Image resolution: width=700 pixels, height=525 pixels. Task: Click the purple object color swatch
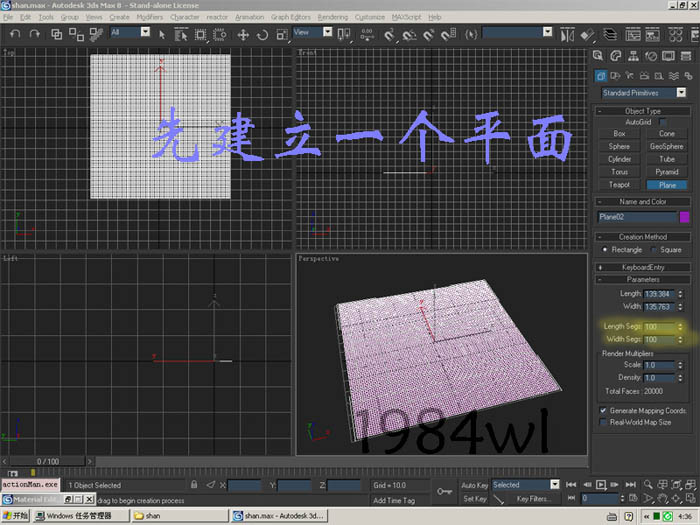tap(684, 217)
